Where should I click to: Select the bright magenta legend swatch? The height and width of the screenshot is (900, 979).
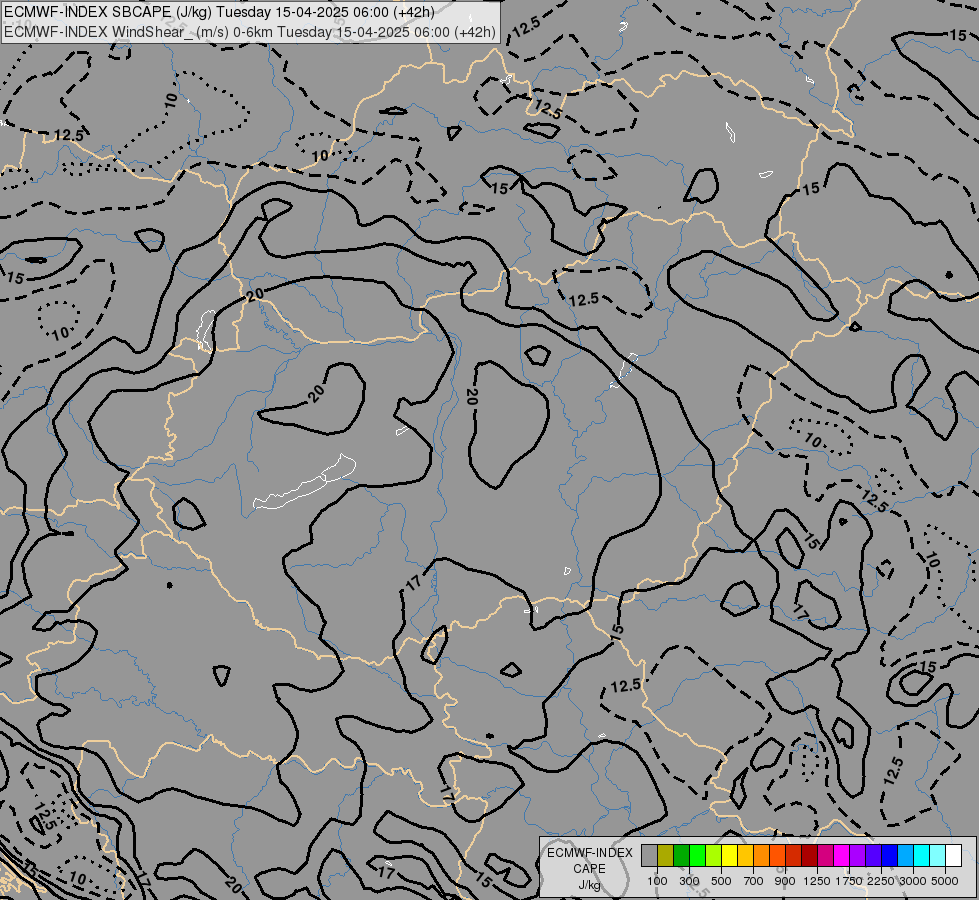[842, 855]
